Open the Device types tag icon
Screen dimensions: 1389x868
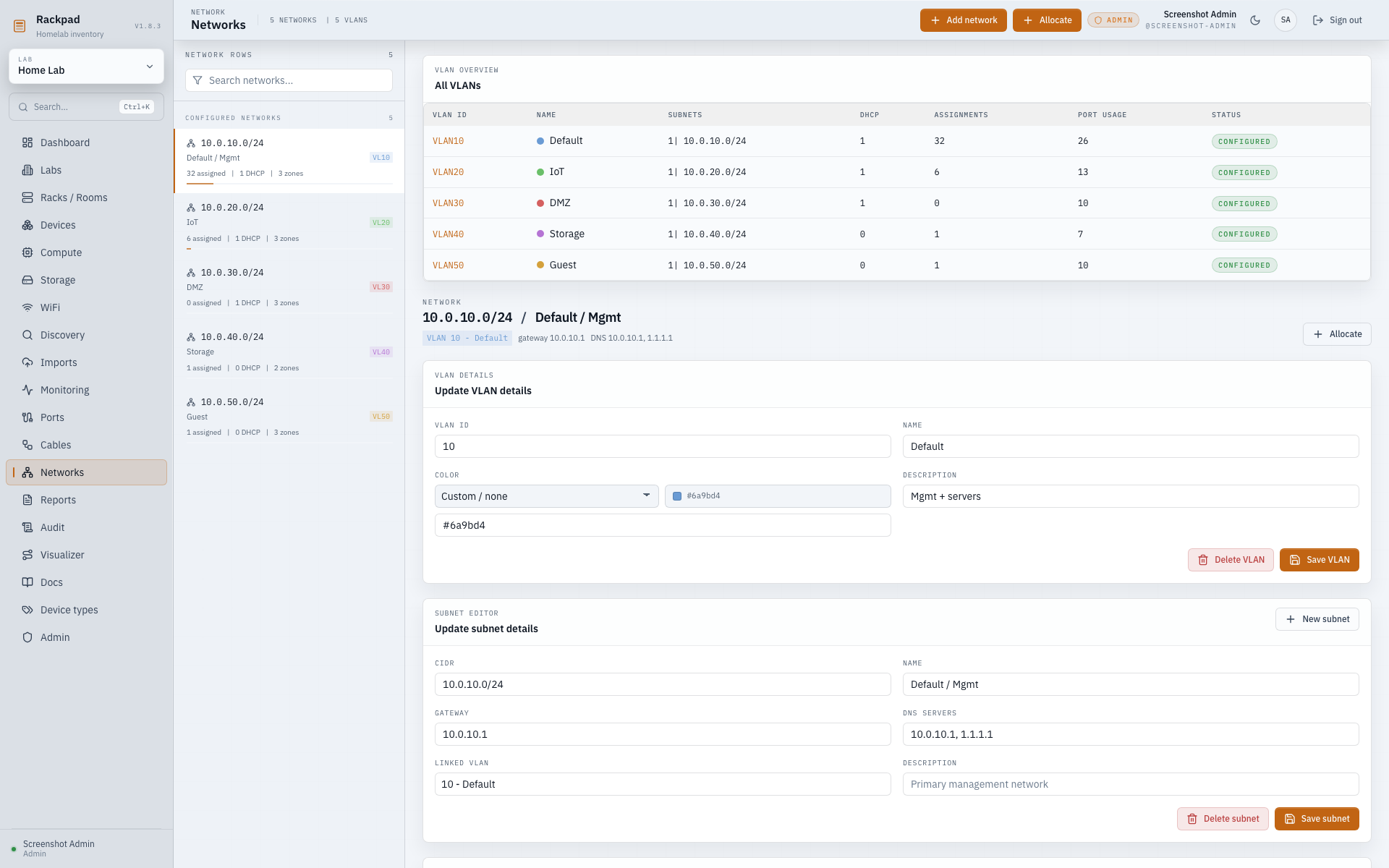pos(27,610)
